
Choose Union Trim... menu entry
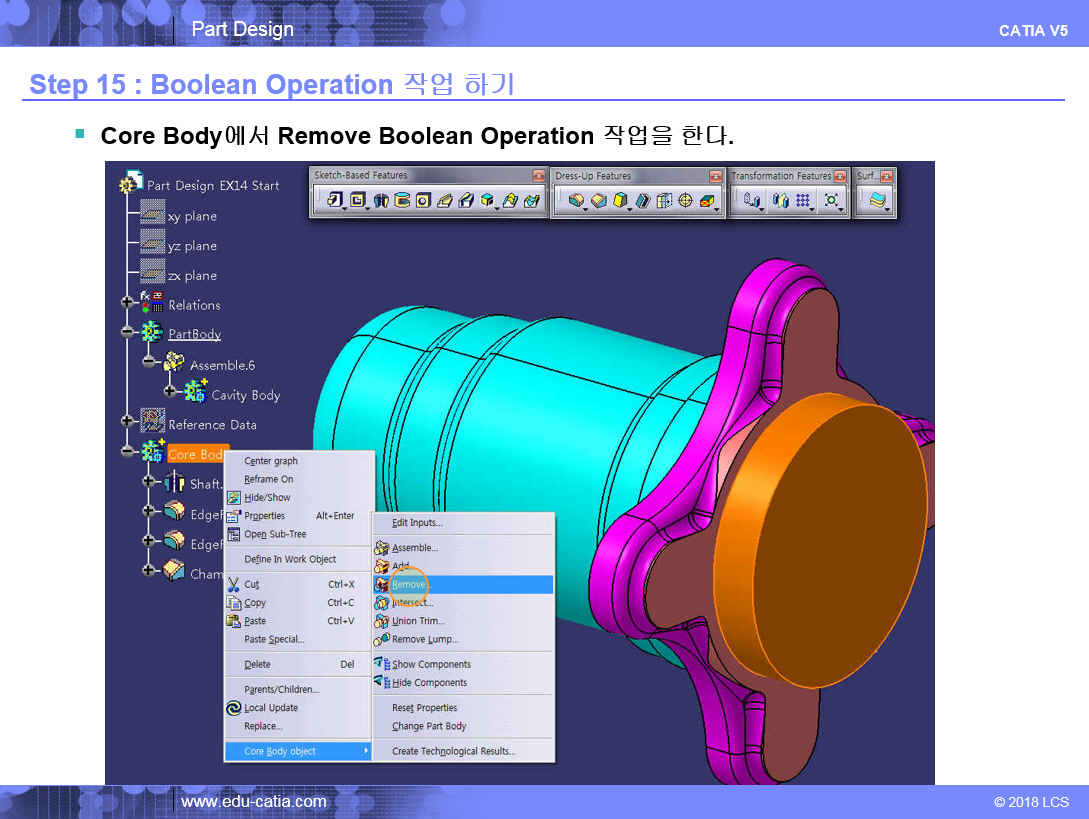pos(418,621)
